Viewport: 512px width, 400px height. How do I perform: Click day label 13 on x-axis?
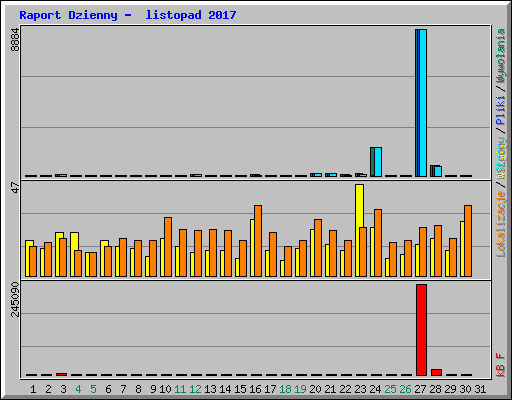210,389
